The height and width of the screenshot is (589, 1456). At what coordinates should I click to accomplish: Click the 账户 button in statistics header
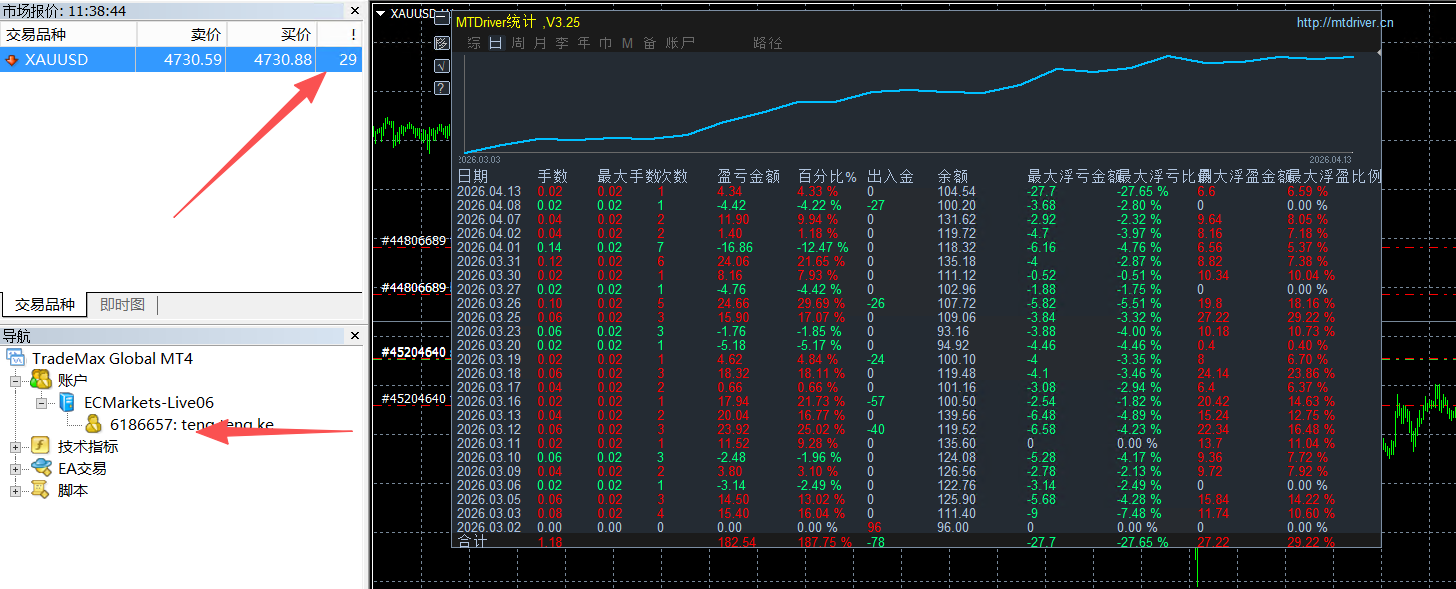pos(680,43)
